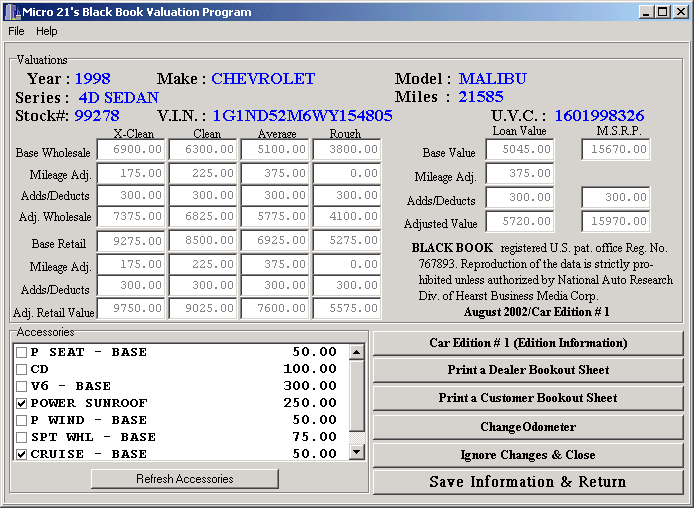Open the Help menu
This screenshot has width=694, height=508.
coord(46,31)
